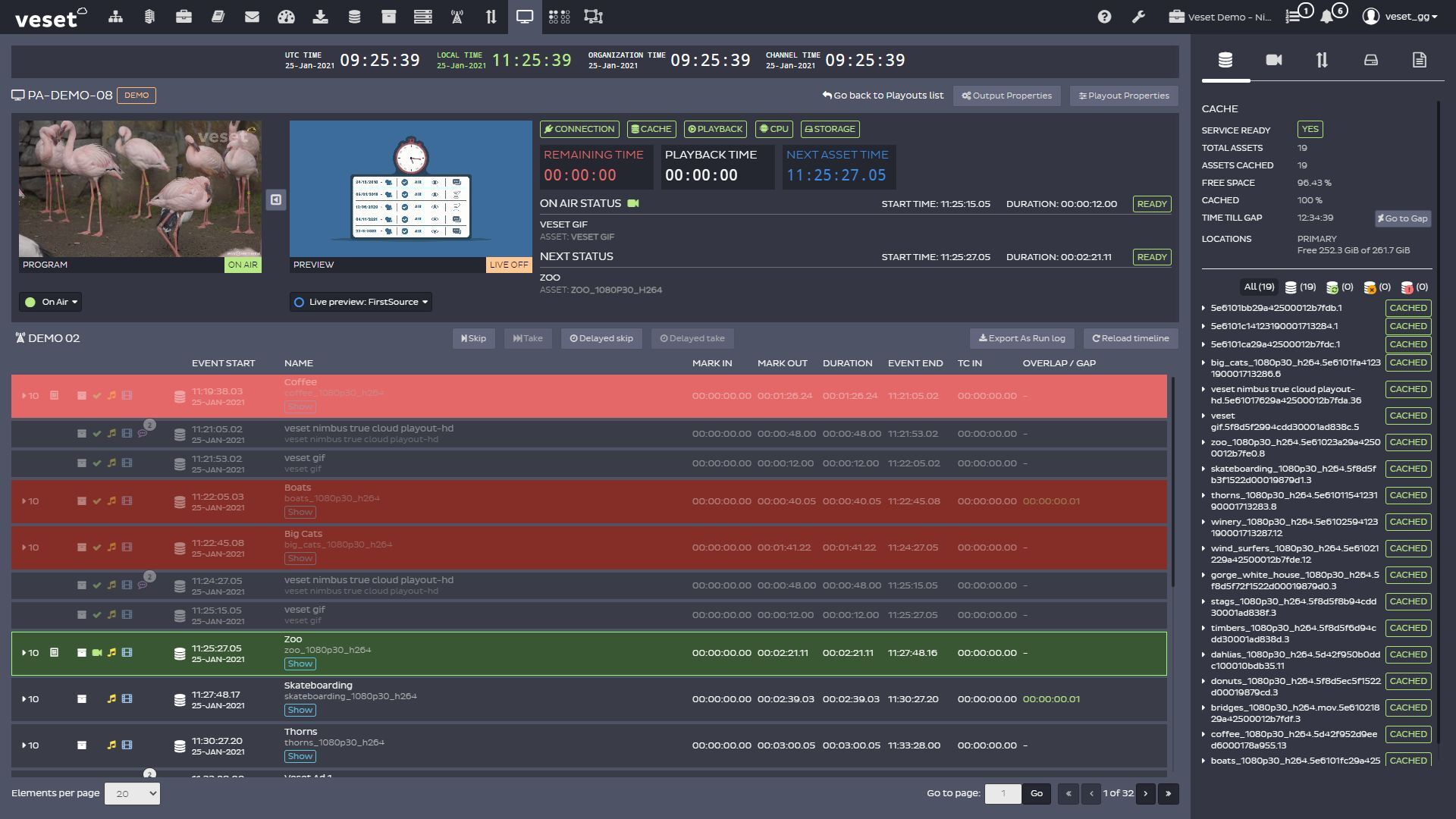Open the monitor playouts icon in top bar
The image size is (1456, 819).
525,17
